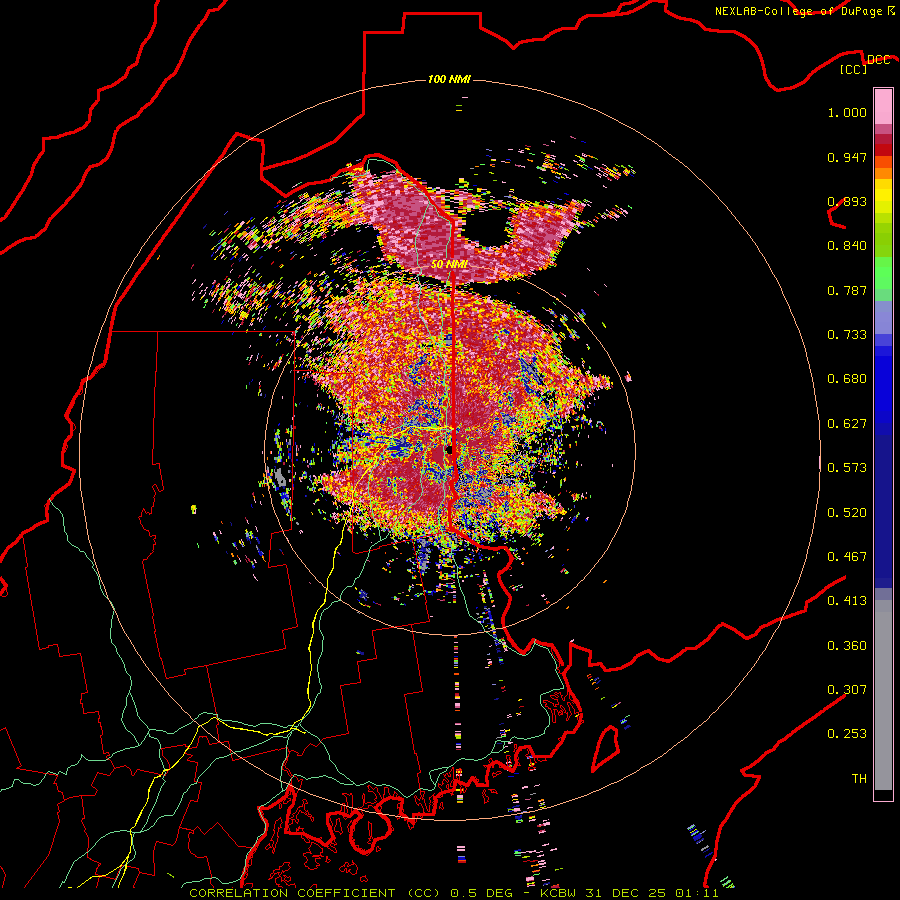Click the 'DCC' legend title
This screenshot has width=900, height=900.
[878, 59]
